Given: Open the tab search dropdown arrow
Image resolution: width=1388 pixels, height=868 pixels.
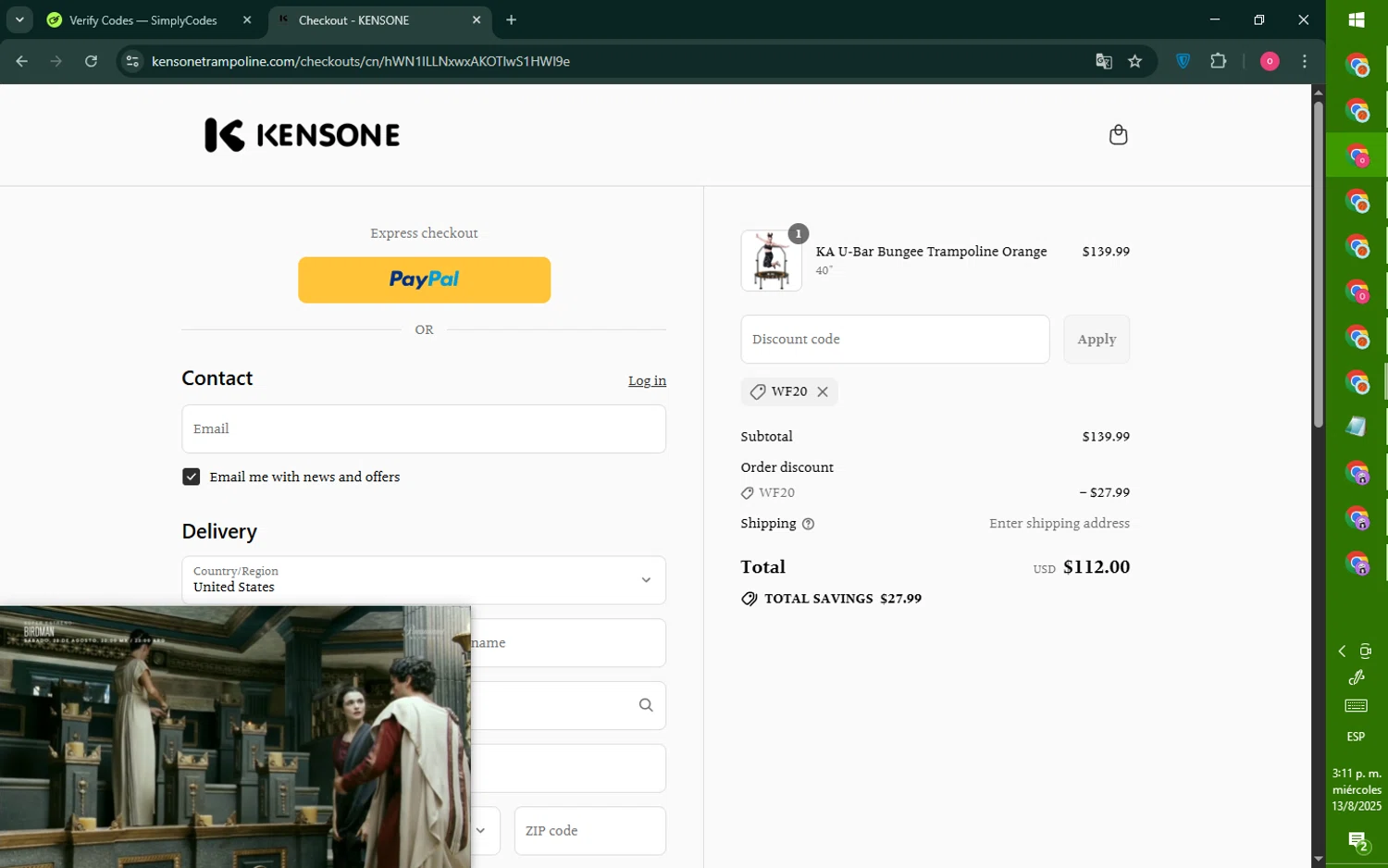Looking at the screenshot, I should [19, 19].
